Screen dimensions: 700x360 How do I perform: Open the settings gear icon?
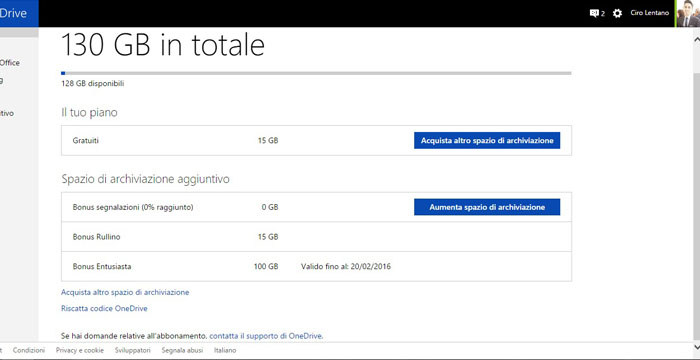click(617, 13)
